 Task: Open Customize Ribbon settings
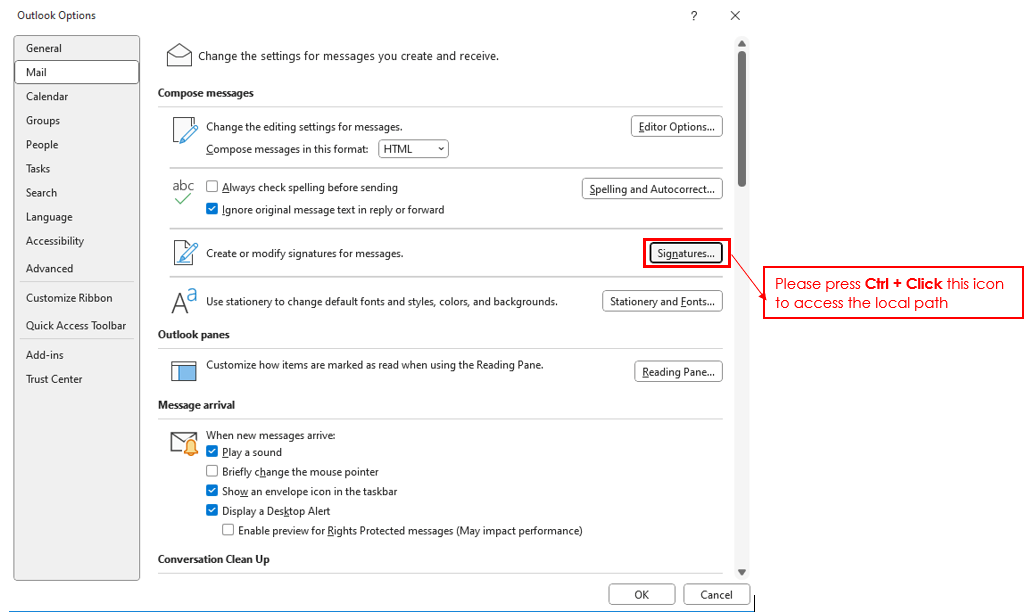pyautogui.click(x=76, y=298)
